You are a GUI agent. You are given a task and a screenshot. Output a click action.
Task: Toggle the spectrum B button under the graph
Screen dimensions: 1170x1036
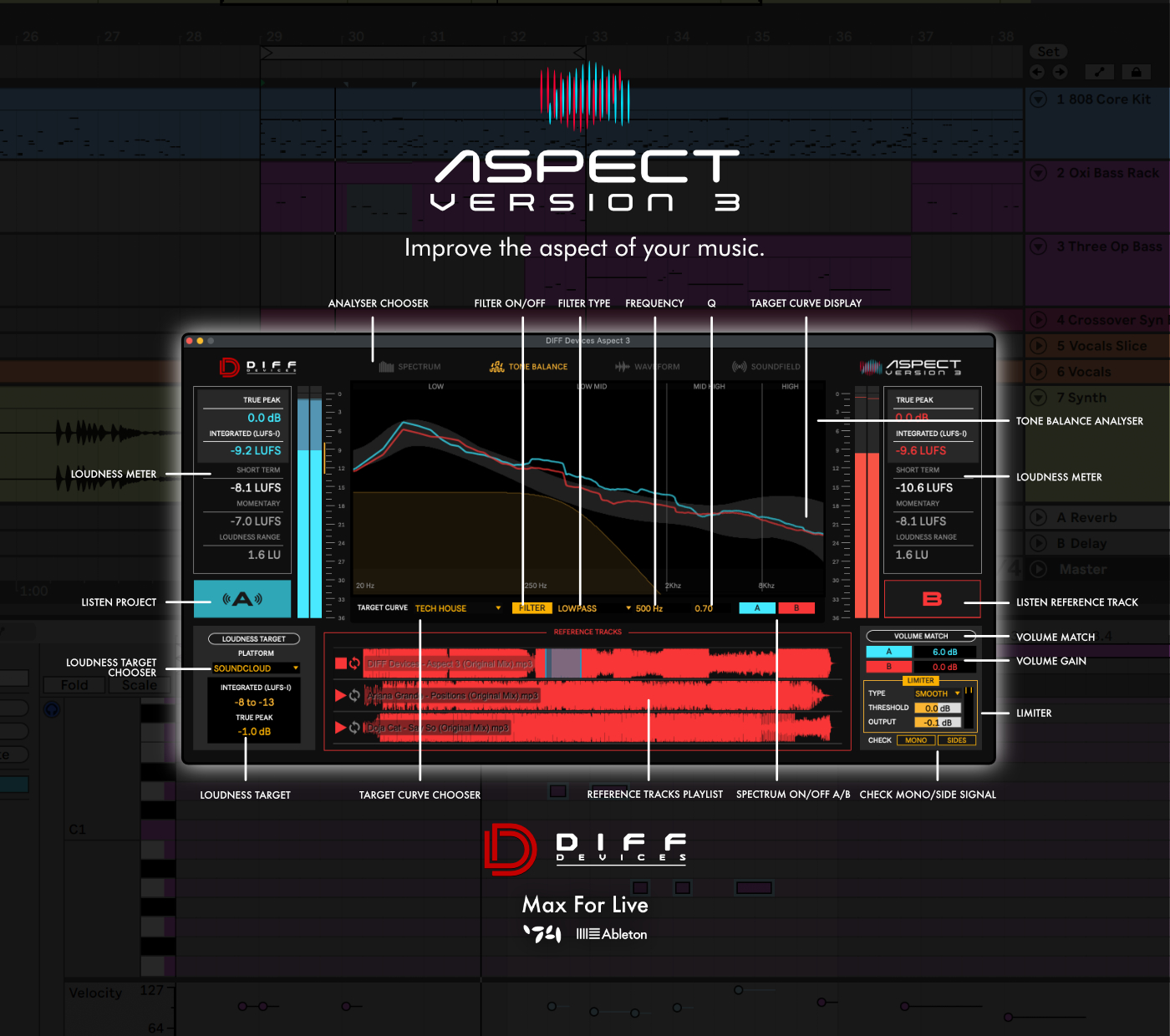point(796,608)
